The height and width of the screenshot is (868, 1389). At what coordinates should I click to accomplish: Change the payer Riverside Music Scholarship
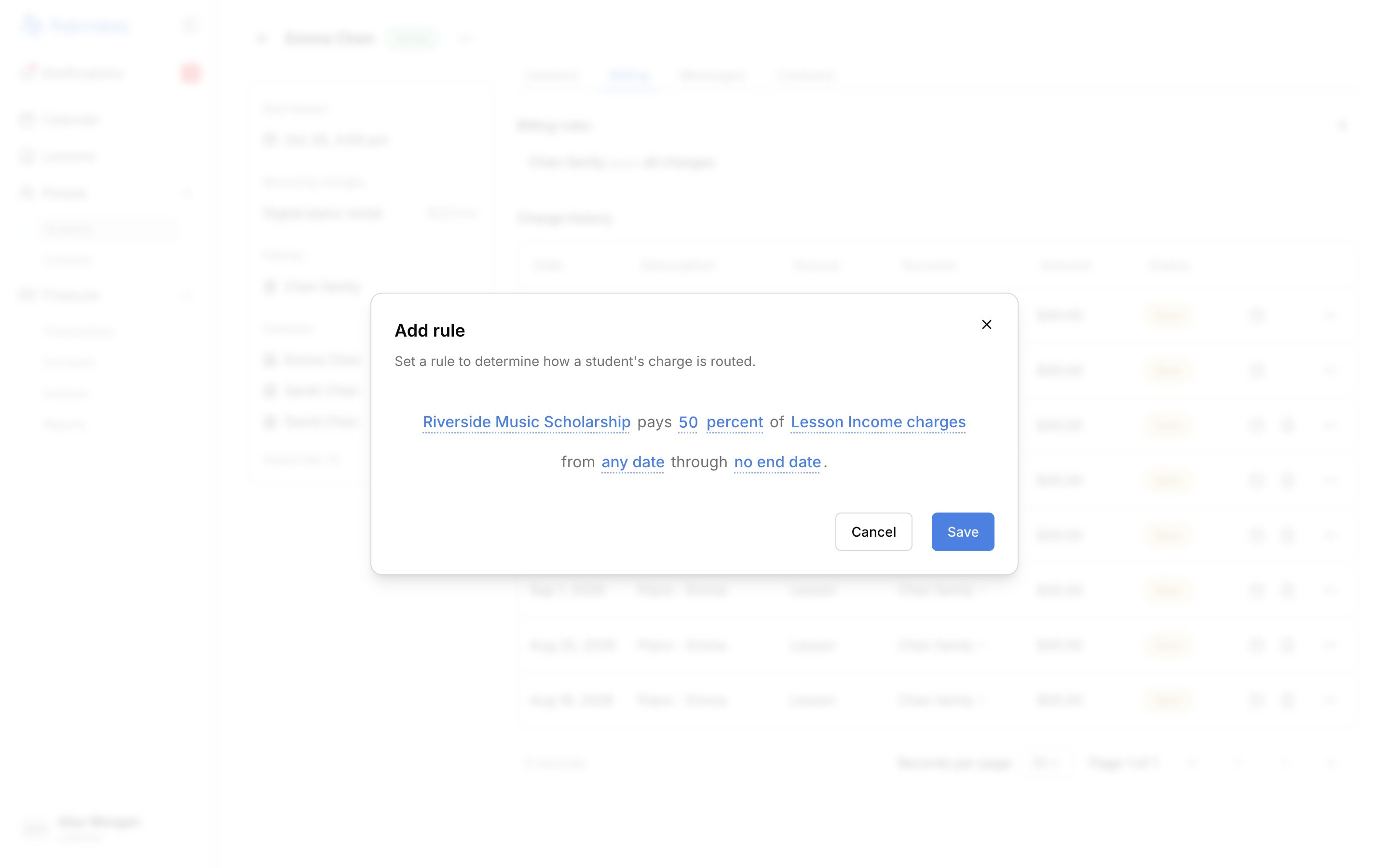(x=526, y=422)
